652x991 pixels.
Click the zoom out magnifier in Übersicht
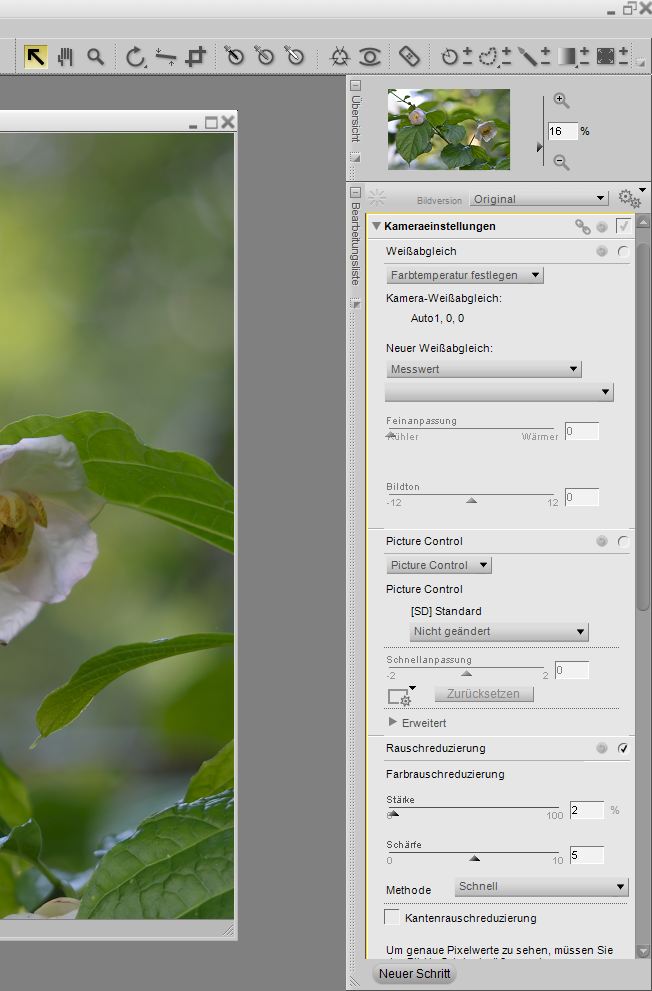tap(561, 161)
